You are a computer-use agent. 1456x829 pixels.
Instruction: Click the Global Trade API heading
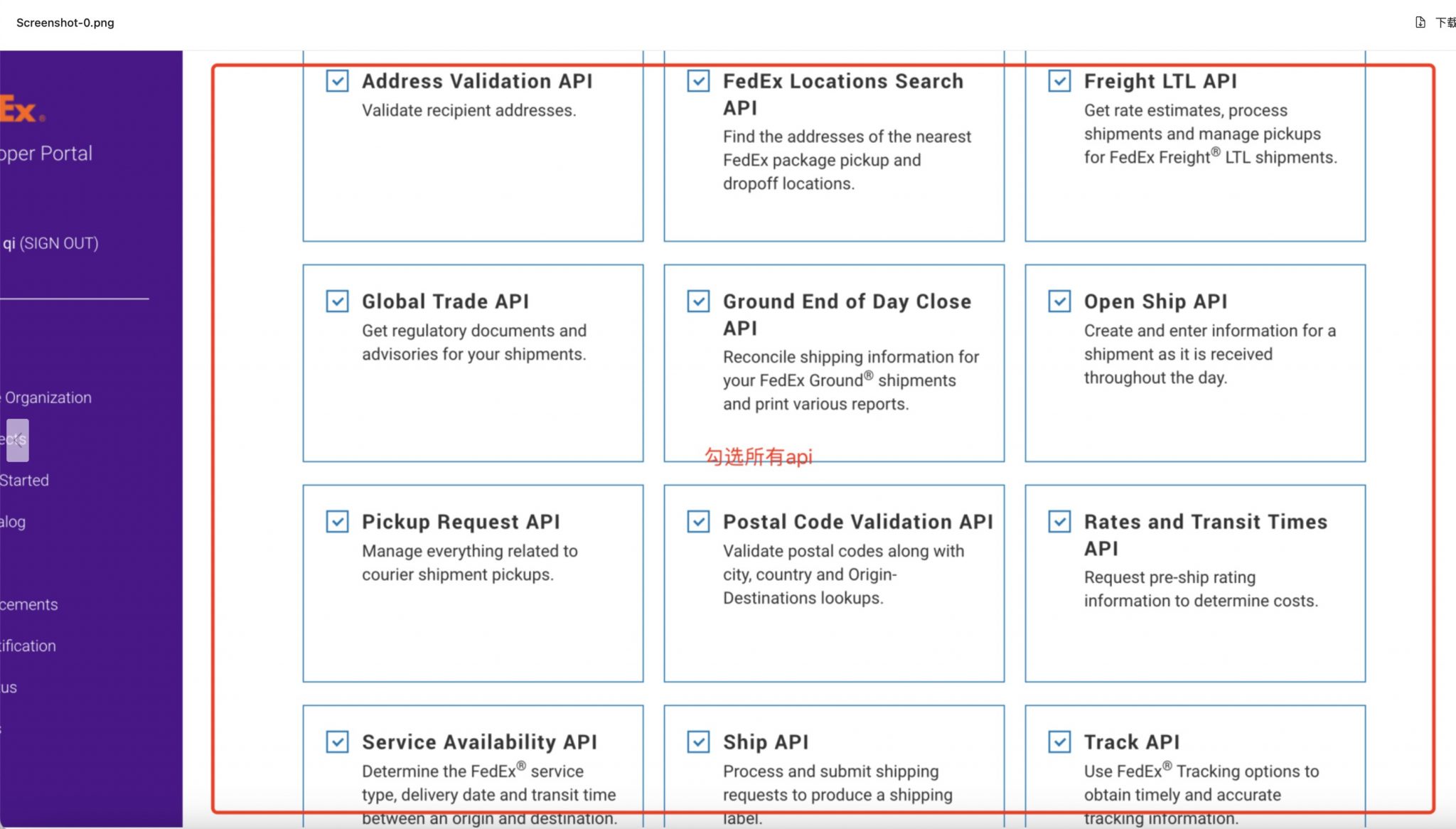point(445,301)
